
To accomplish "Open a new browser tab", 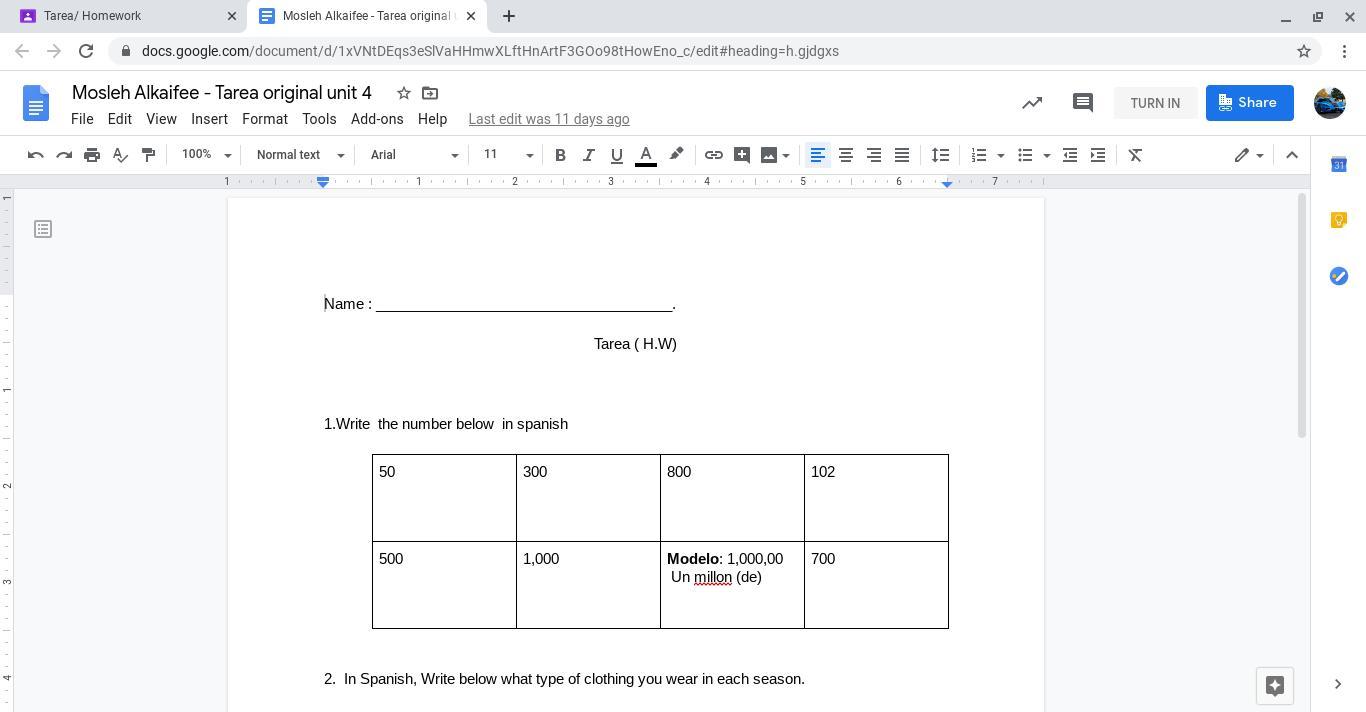I will point(509,16).
